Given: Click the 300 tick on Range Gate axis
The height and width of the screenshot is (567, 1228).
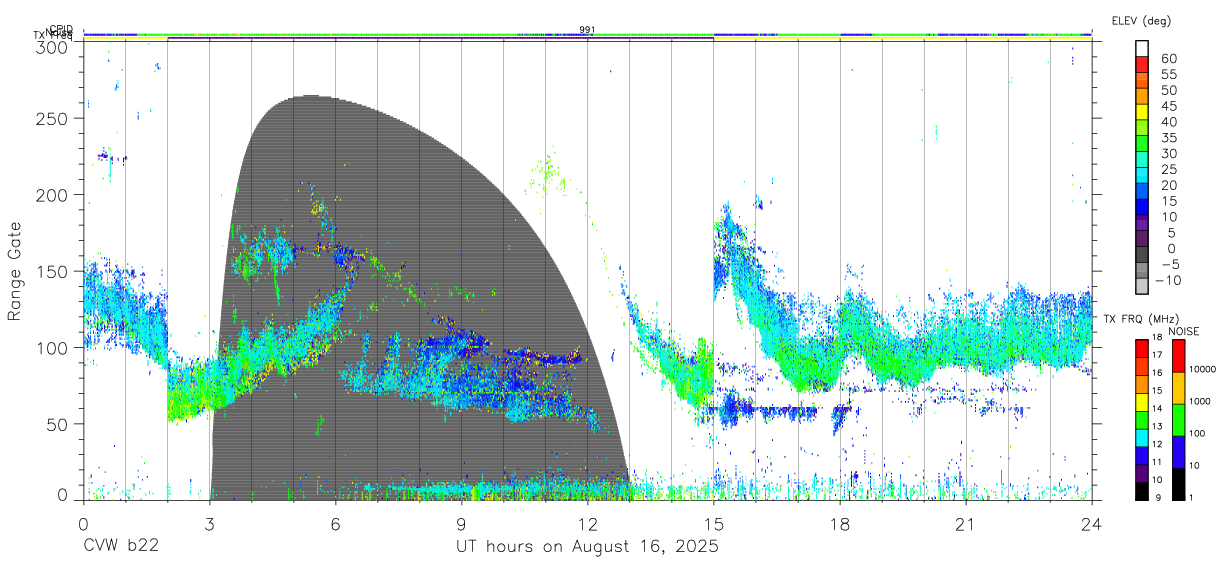Looking at the screenshot, I should 52,47.
